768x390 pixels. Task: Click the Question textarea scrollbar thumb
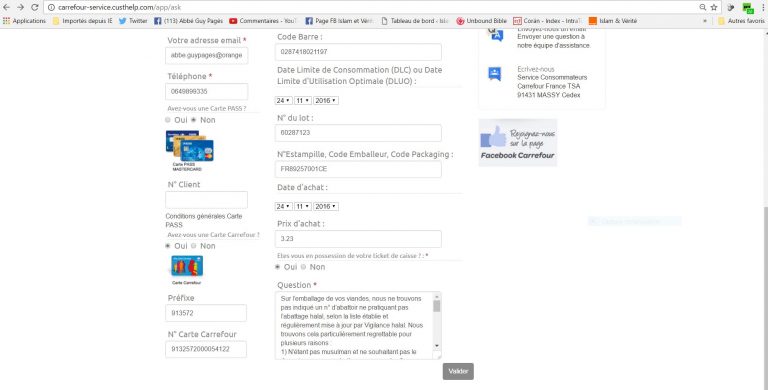pos(436,306)
